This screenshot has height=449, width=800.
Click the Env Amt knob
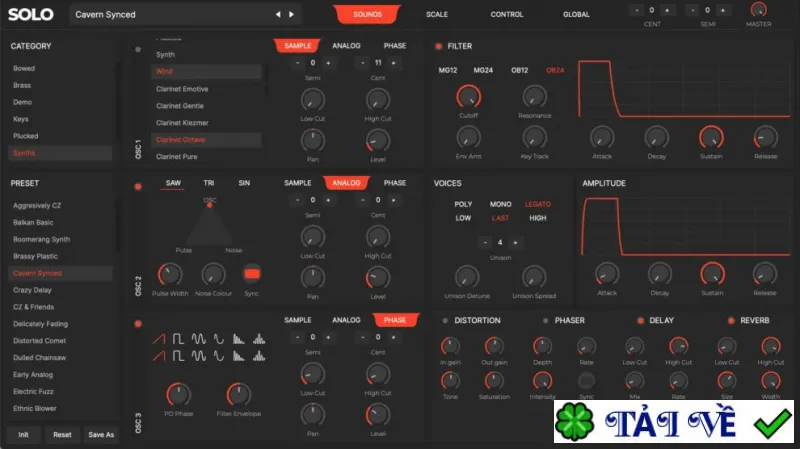click(x=468, y=138)
